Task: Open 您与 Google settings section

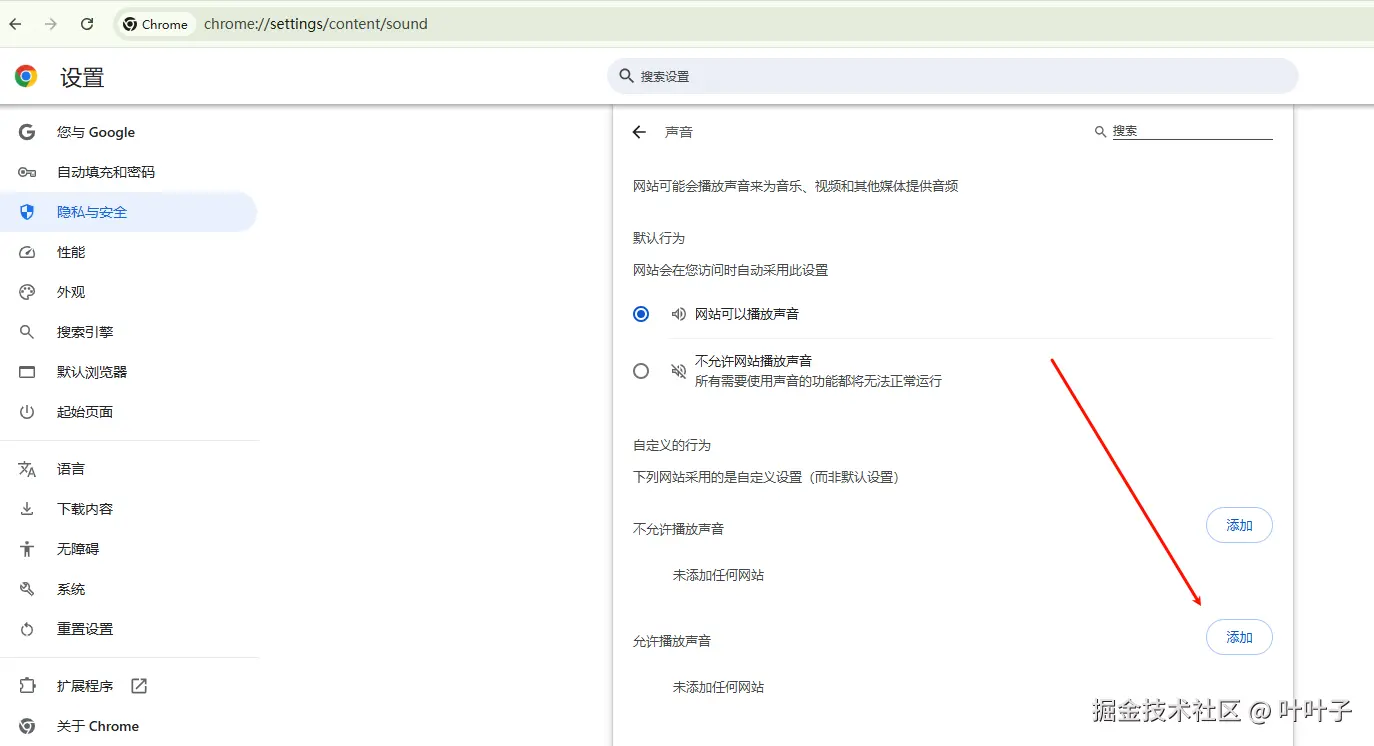Action: point(128,132)
